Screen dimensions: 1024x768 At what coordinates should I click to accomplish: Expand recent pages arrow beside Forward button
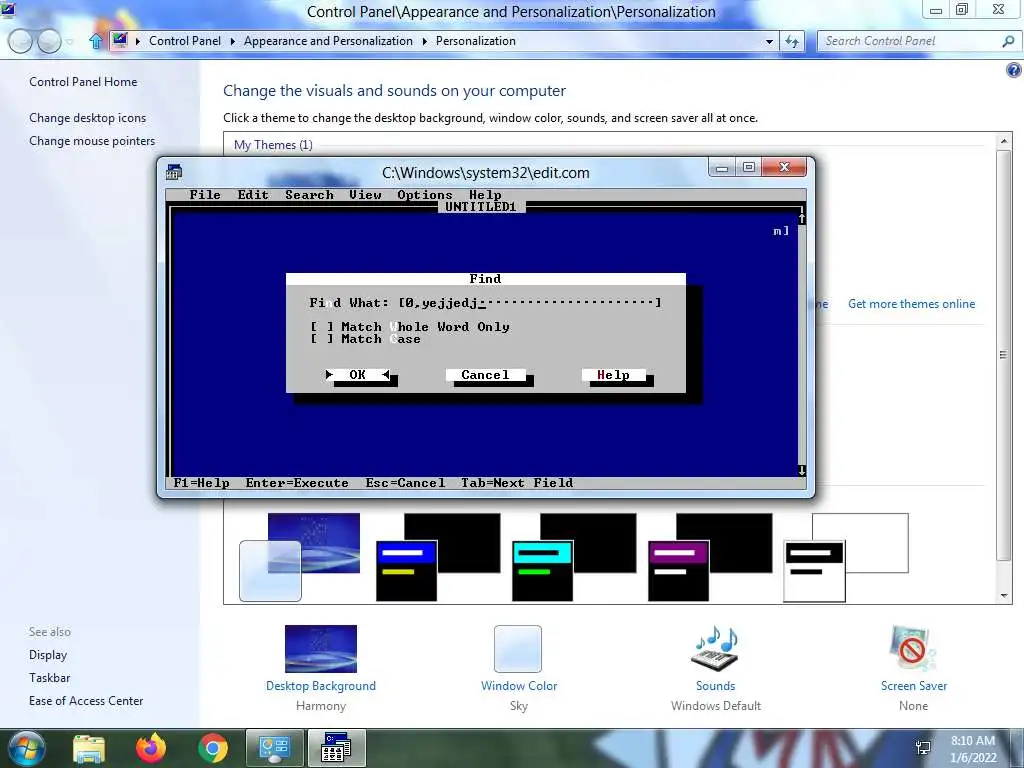coord(69,42)
